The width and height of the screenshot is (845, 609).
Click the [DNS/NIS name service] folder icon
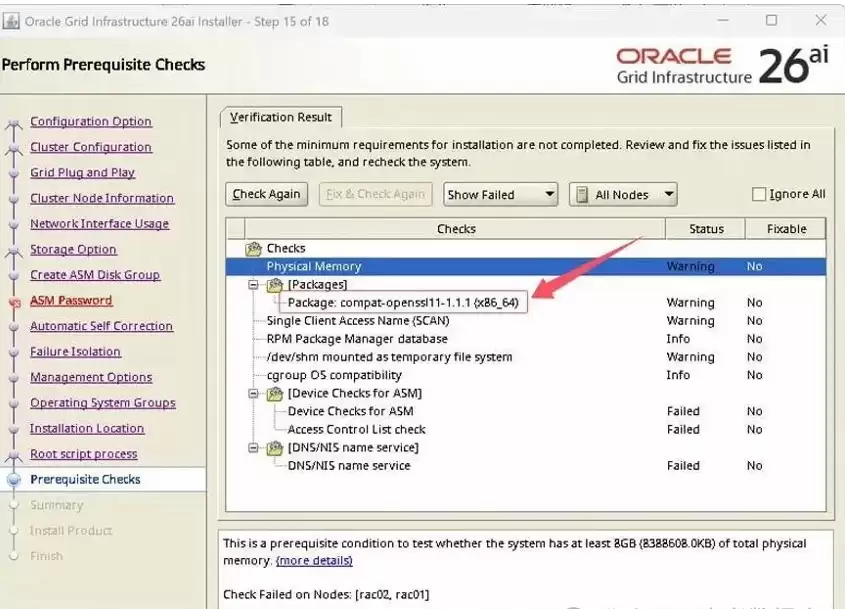pyautogui.click(x=275, y=448)
